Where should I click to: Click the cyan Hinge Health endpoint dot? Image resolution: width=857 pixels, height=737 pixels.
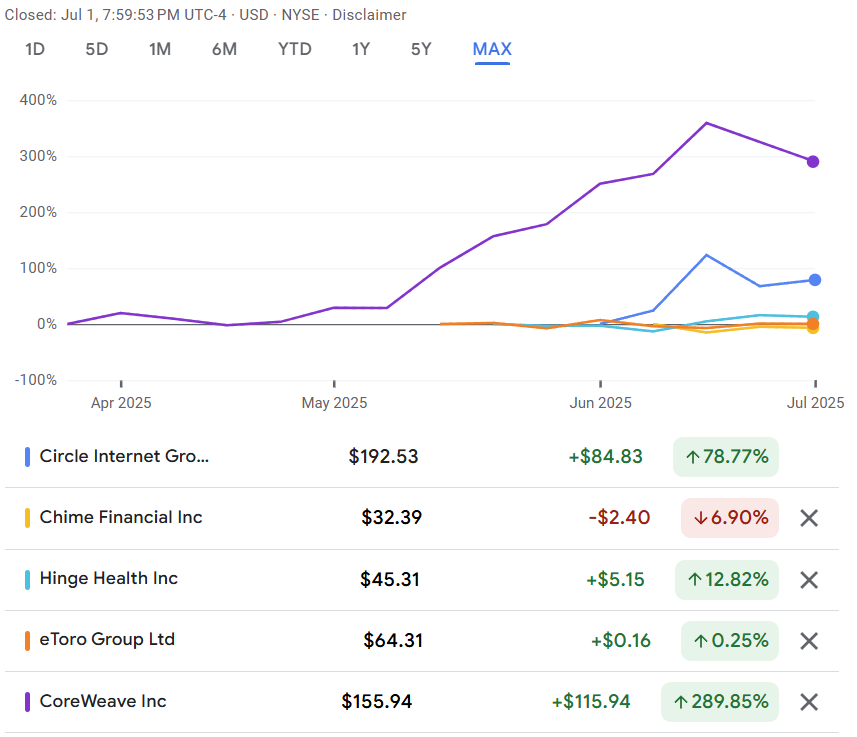(813, 317)
